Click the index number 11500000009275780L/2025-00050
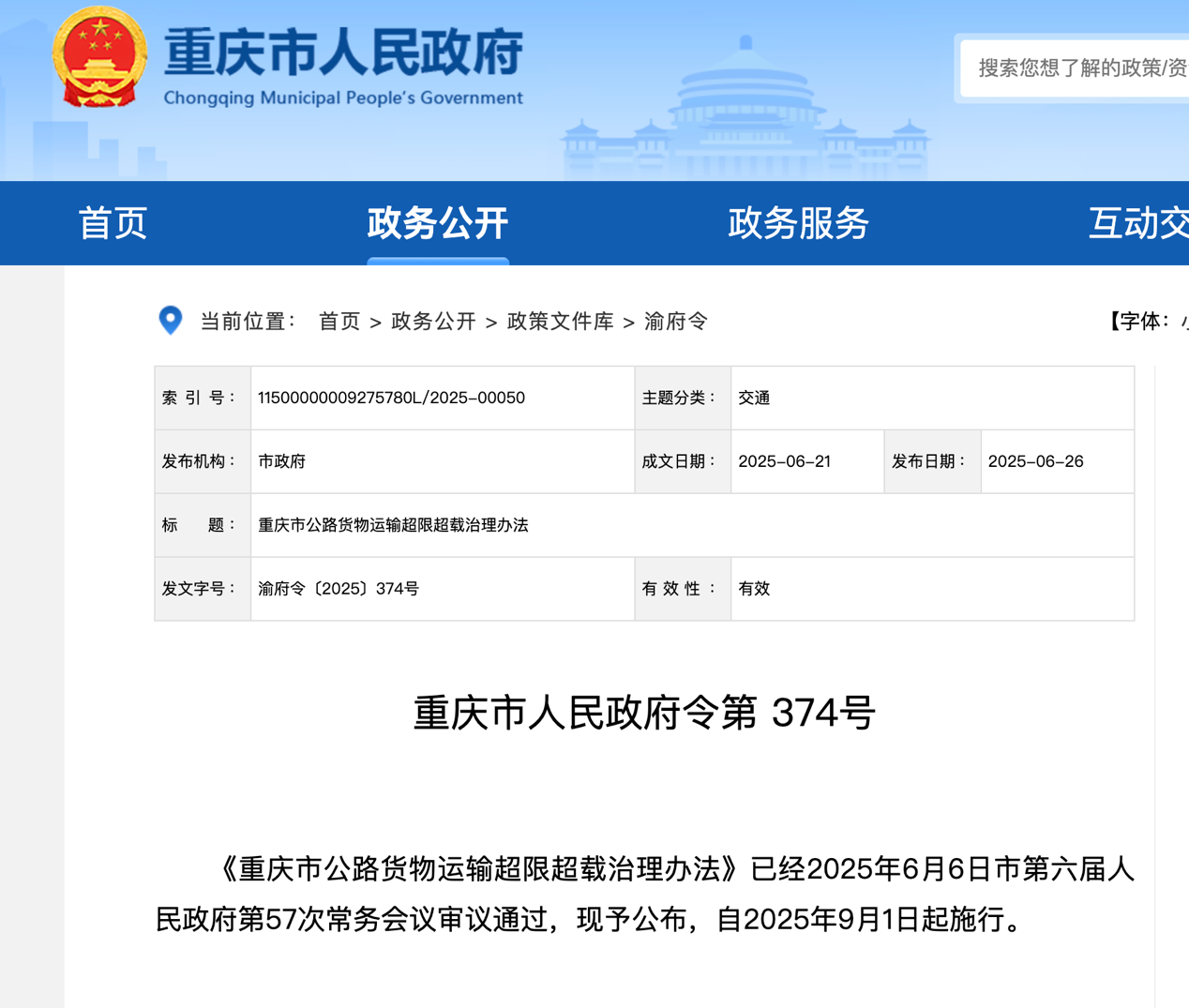Screen dimensions: 1189x1008 pyautogui.click(x=391, y=398)
